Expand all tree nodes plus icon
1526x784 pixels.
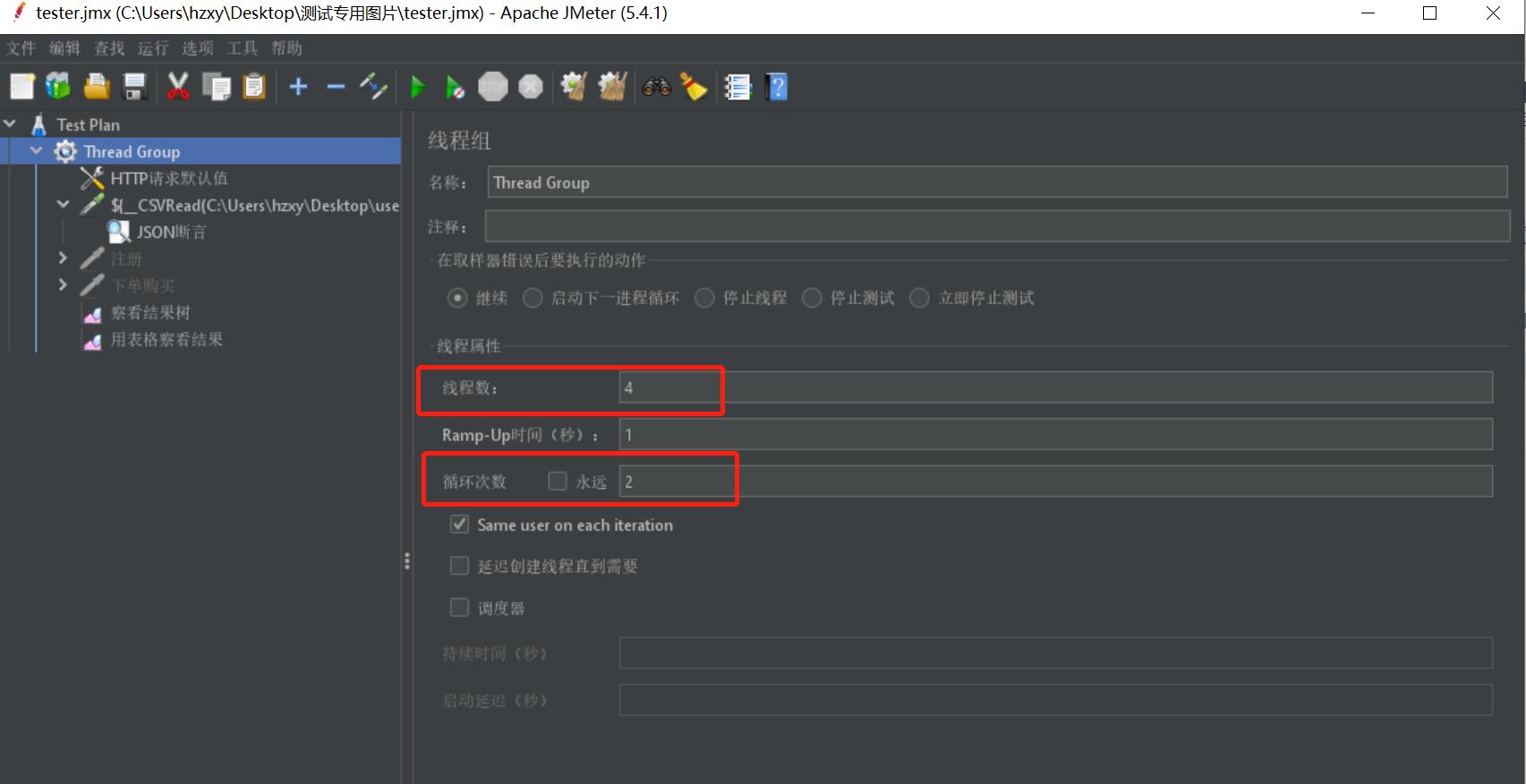pyautogui.click(x=299, y=87)
